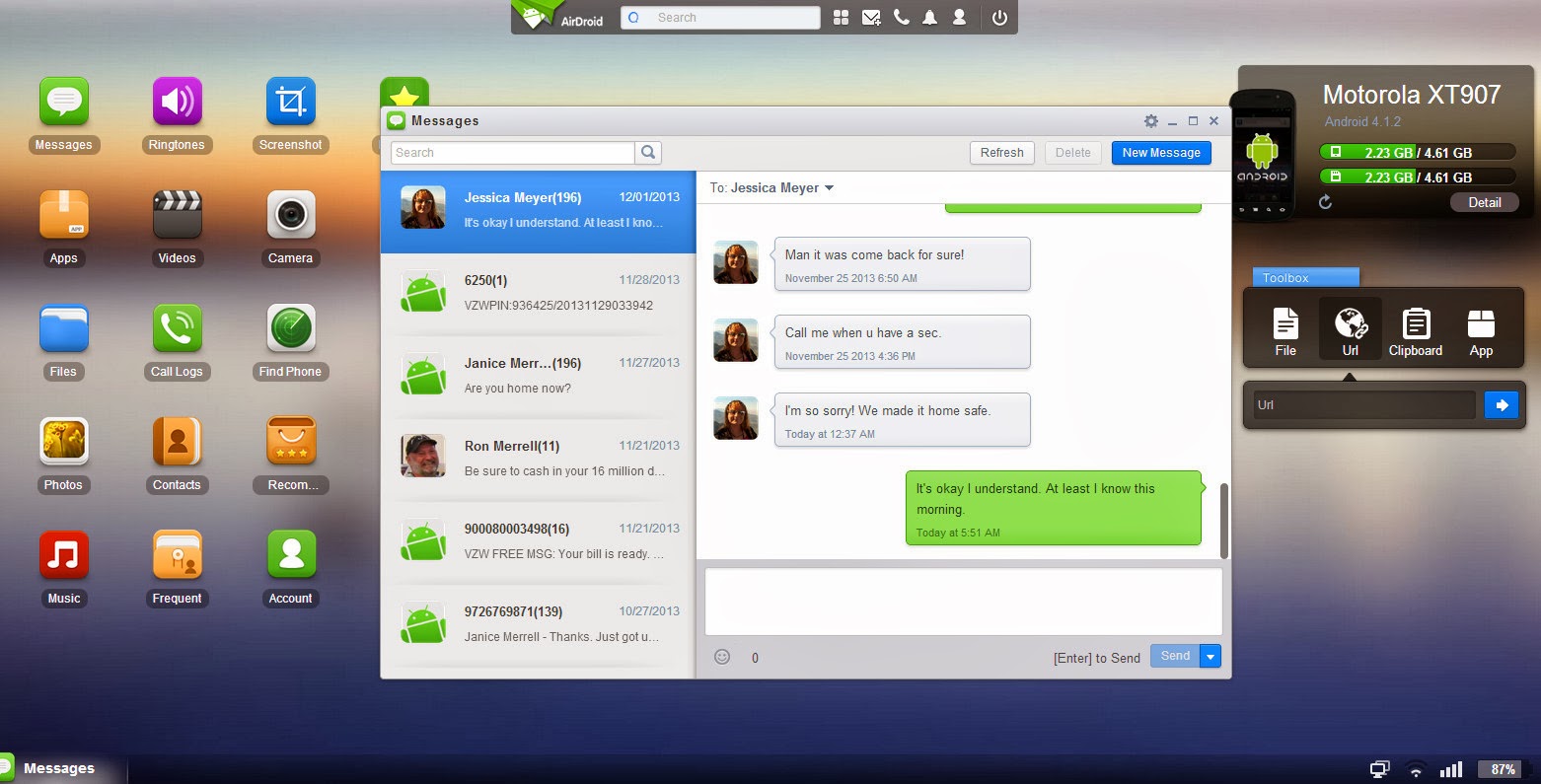Image resolution: width=1541 pixels, height=784 pixels.
Task: Select the 6250(1) conversation
Action: tap(538, 295)
